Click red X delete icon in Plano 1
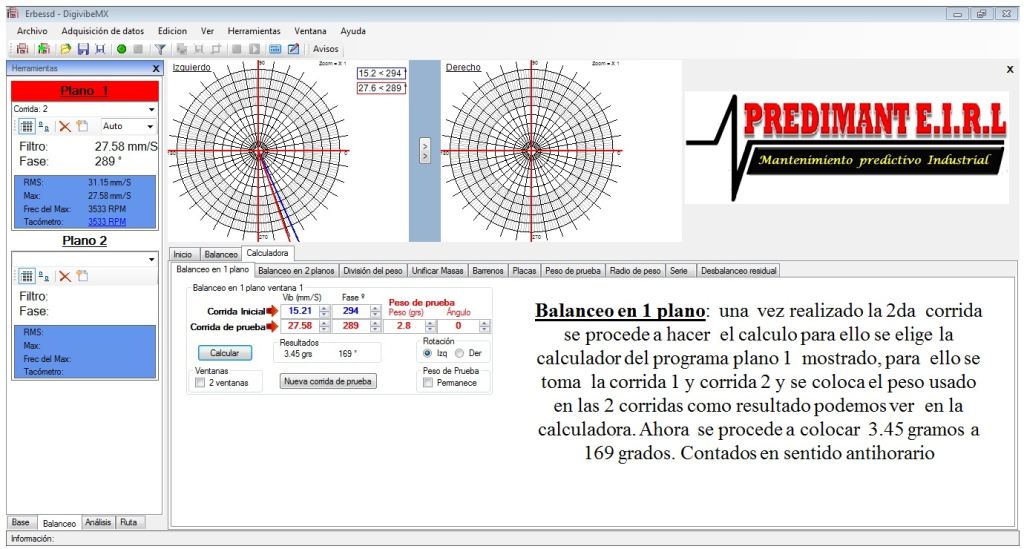This screenshot has width=1024, height=549. click(x=64, y=127)
